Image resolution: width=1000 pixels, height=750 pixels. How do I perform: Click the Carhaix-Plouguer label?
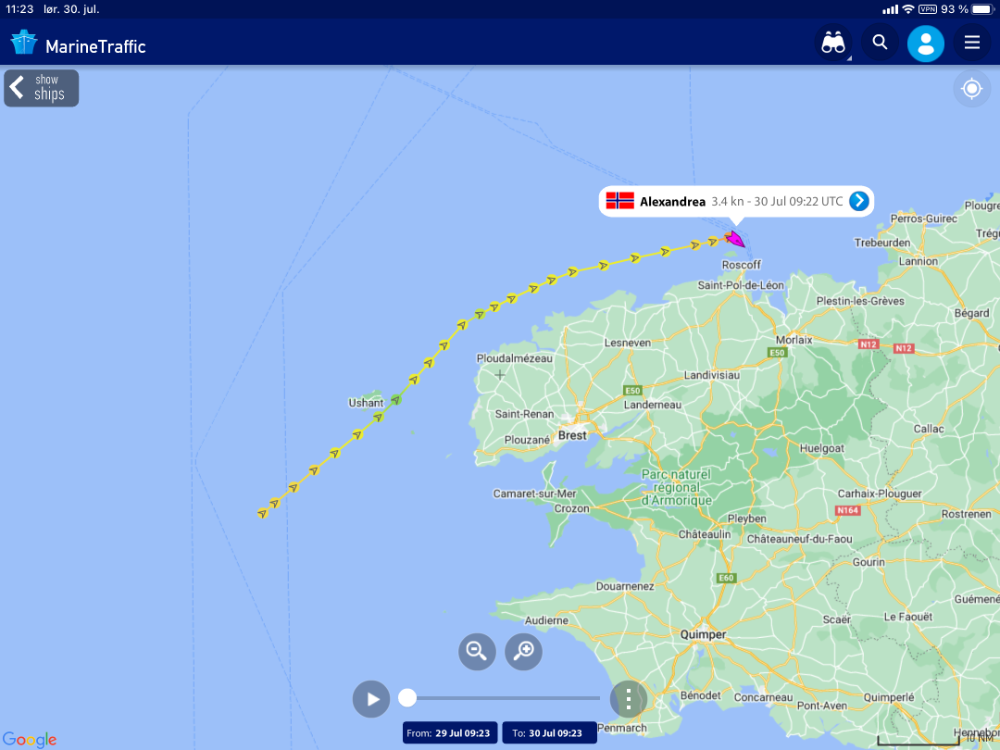pyautogui.click(x=879, y=494)
